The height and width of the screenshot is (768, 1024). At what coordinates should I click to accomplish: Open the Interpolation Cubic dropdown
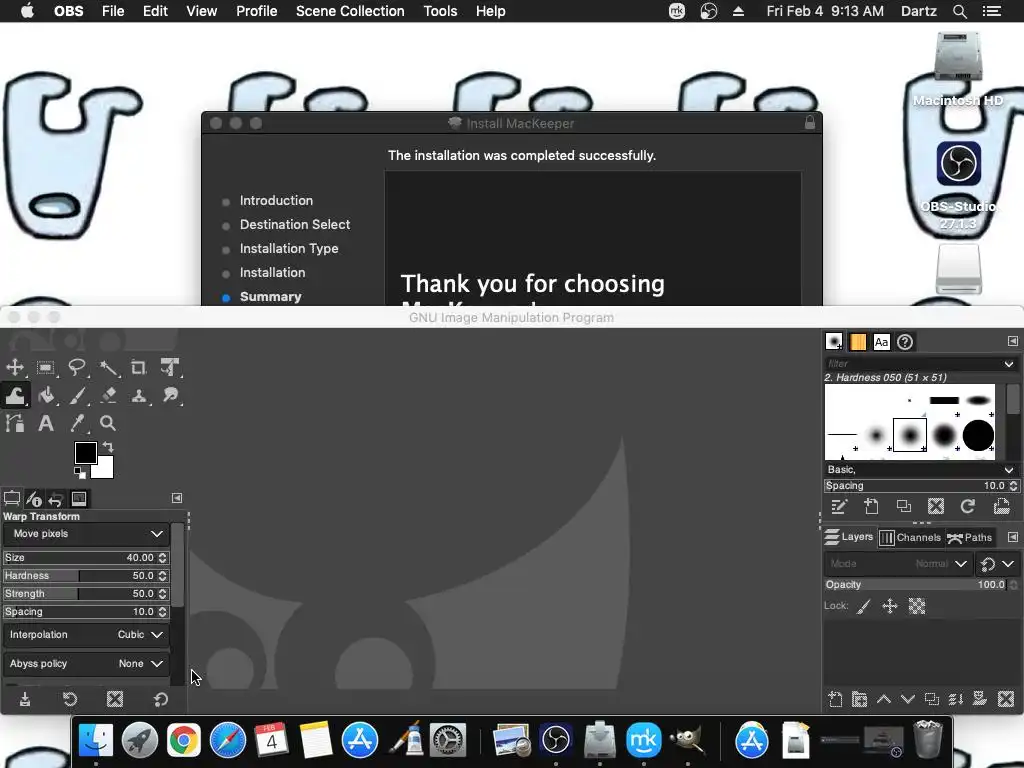coord(86,635)
